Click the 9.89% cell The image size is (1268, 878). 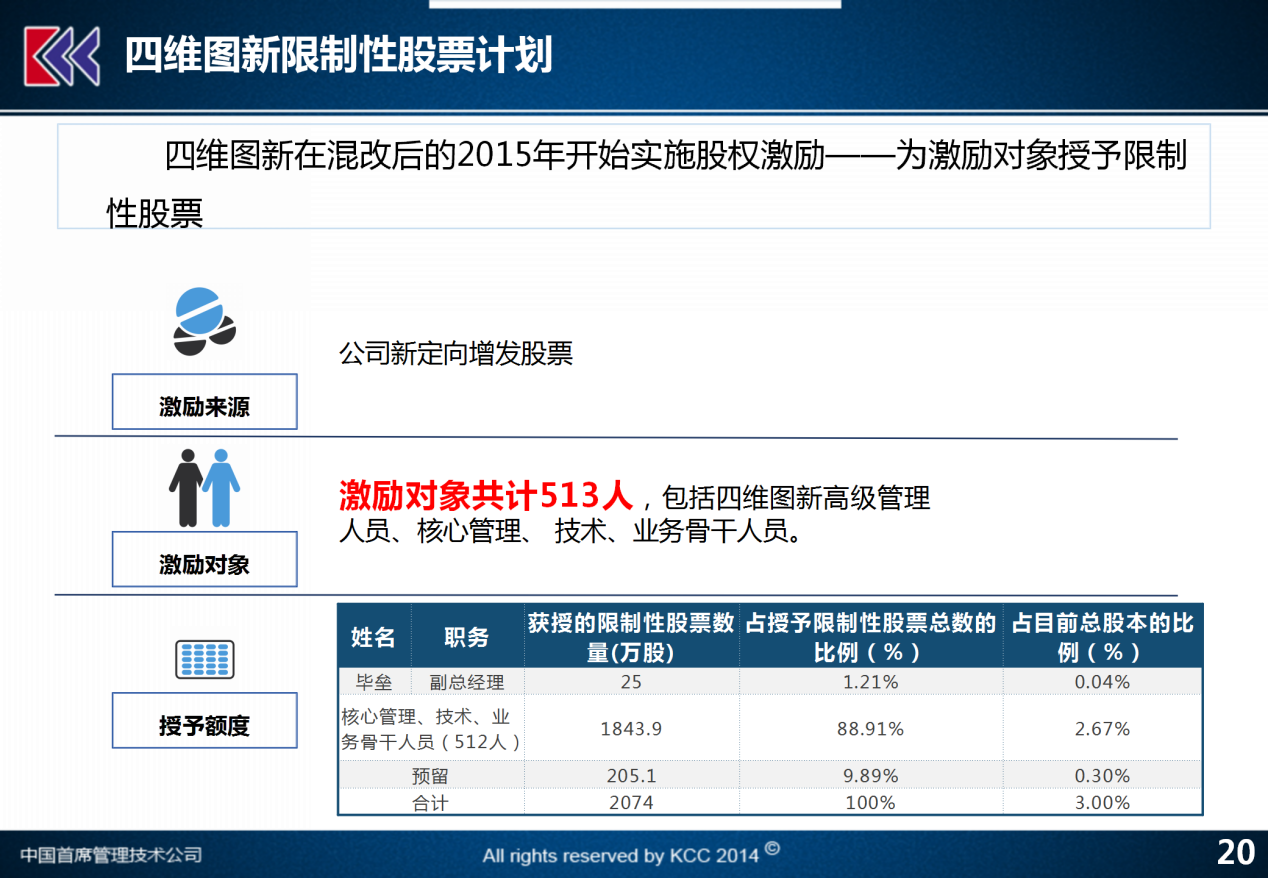click(870, 776)
